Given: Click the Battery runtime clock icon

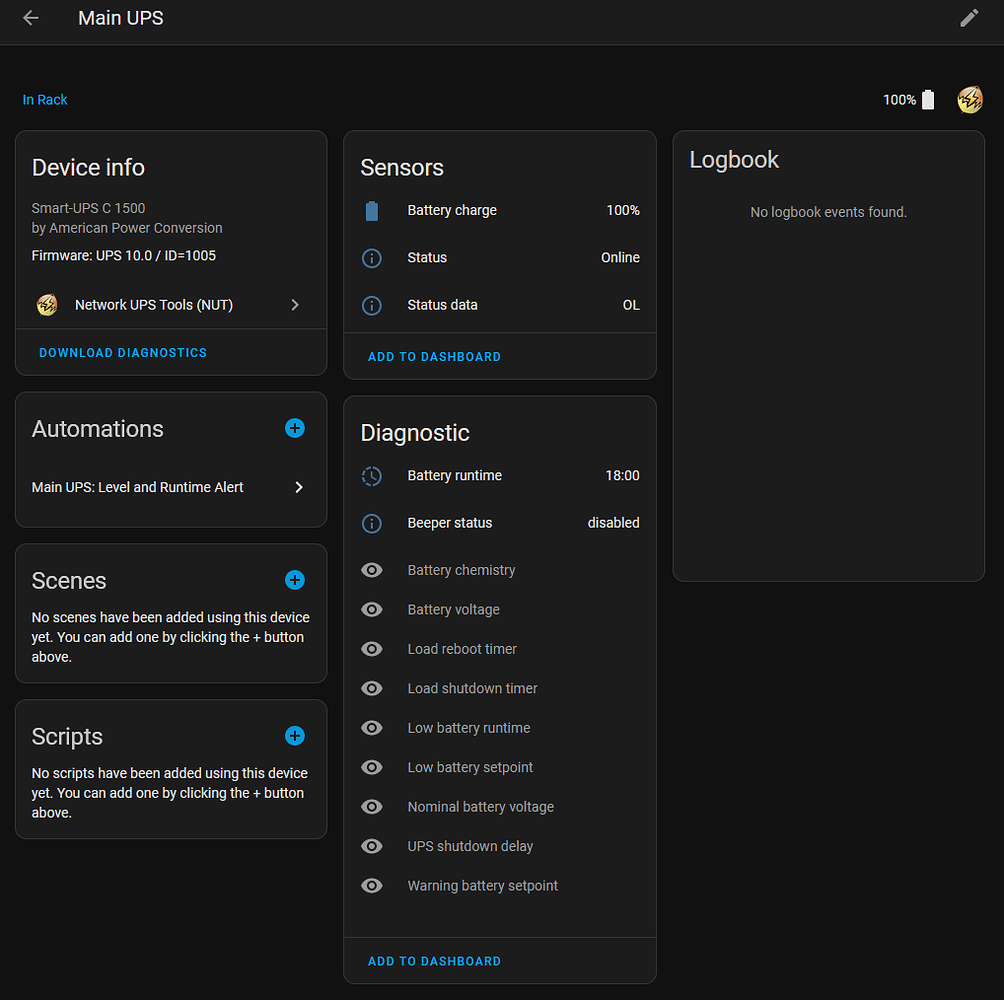Looking at the screenshot, I should click(x=371, y=476).
